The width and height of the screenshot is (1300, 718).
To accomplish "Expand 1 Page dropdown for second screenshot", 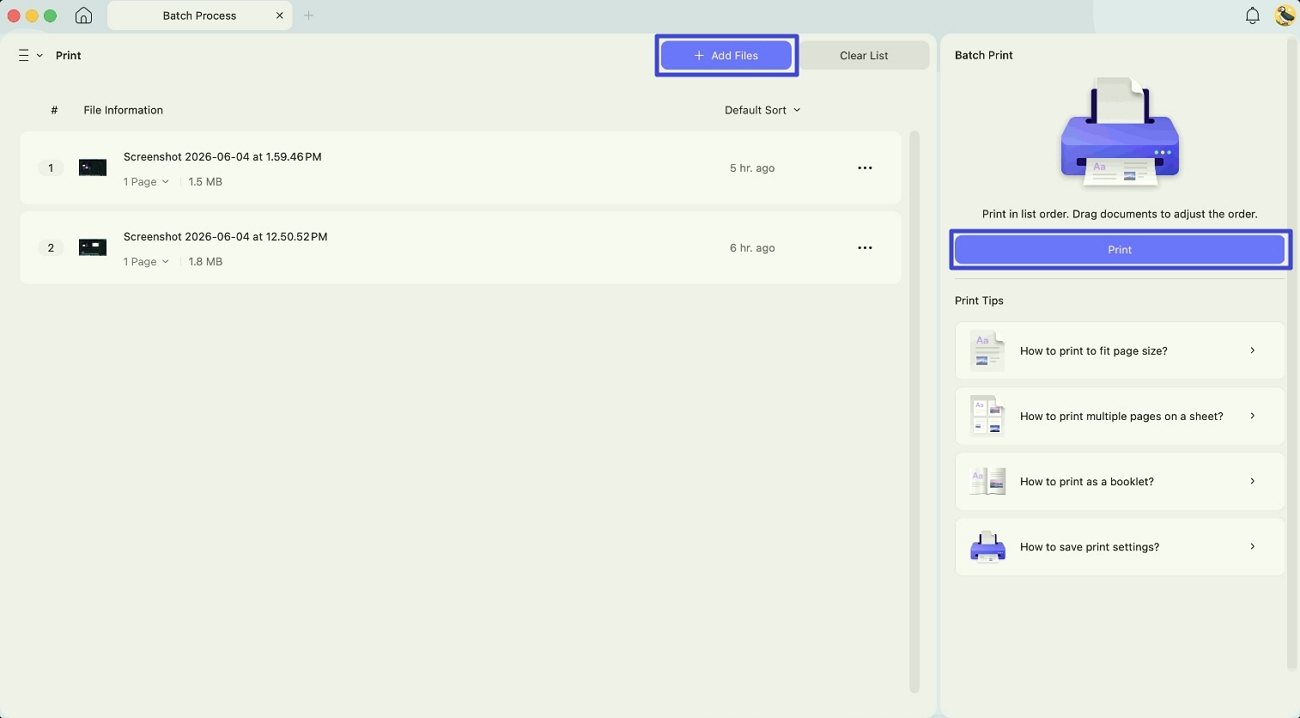I will pyautogui.click(x=146, y=262).
